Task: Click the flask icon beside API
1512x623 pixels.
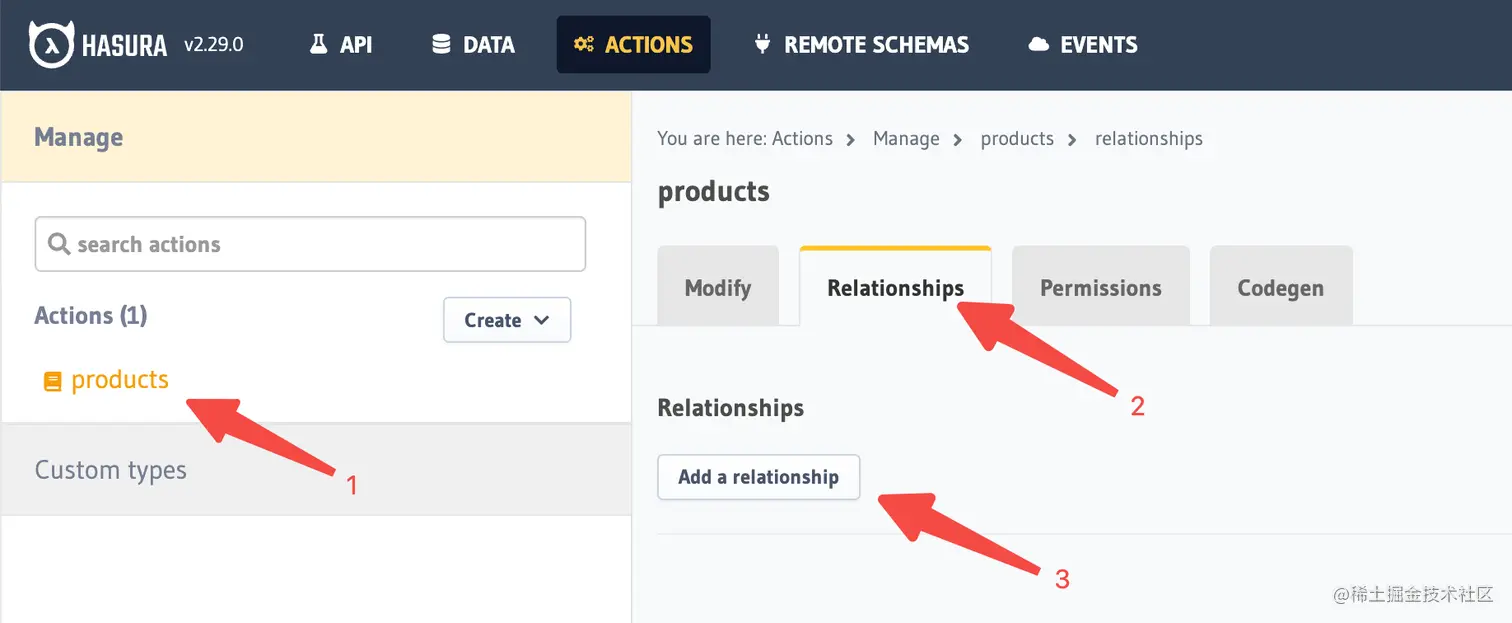Action: coord(319,44)
